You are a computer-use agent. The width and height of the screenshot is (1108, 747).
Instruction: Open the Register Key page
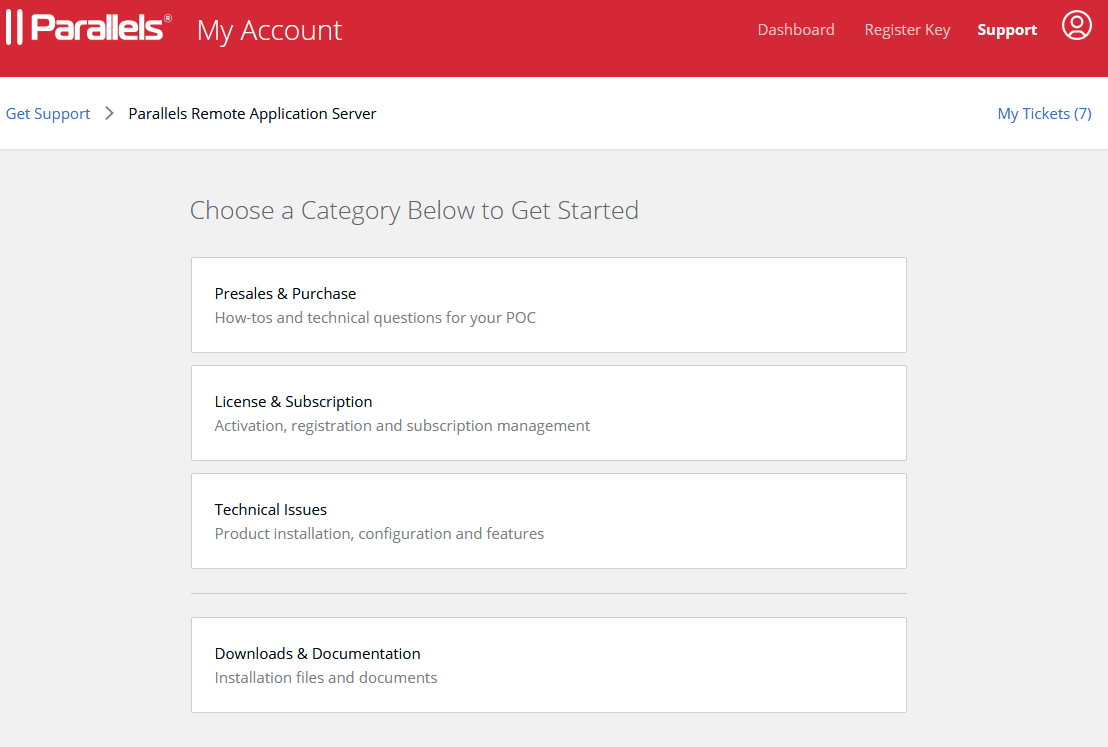[x=907, y=30]
